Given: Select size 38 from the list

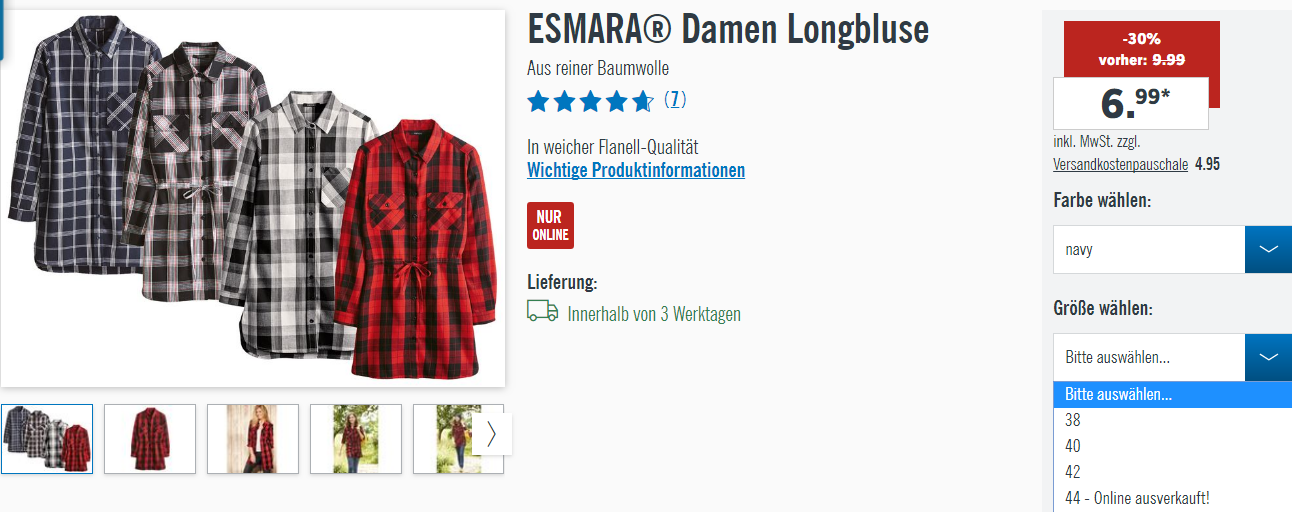Looking at the screenshot, I should pos(1172,420).
